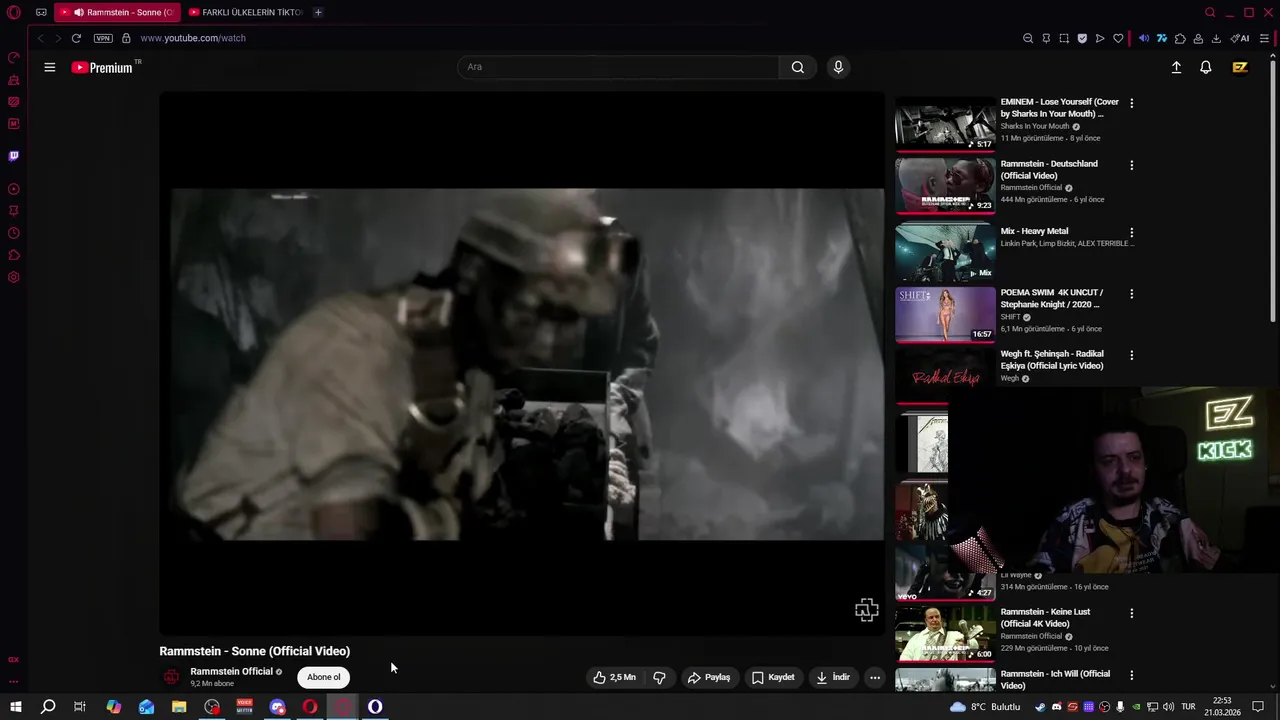This screenshot has height=720, width=1280.
Task: Open options for Rammstein Keine Lust video
Action: (x=1131, y=613)
